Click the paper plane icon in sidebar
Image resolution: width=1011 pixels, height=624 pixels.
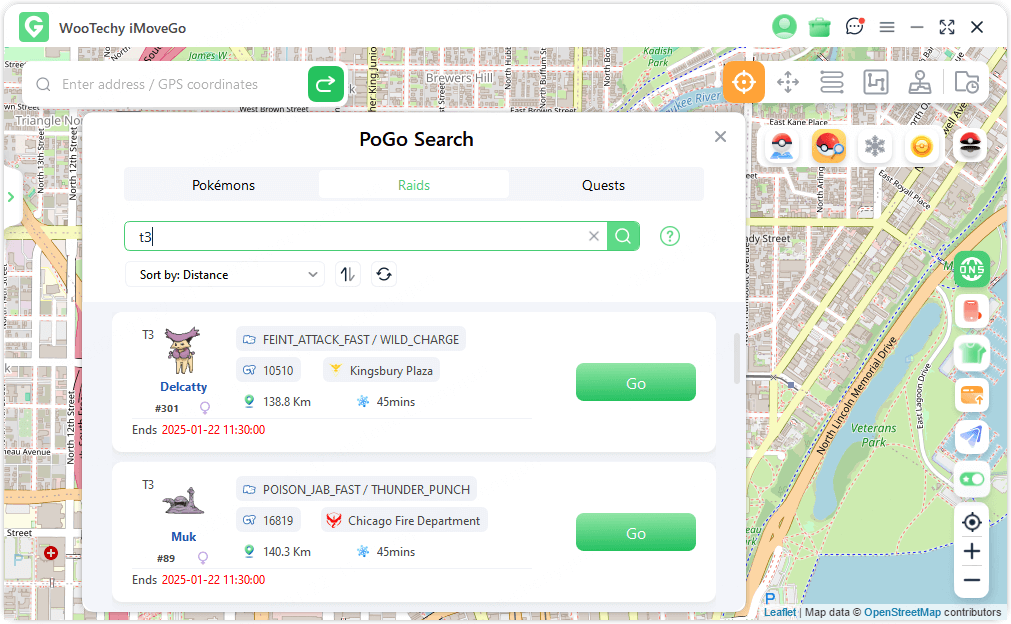[x=971, y=437]
